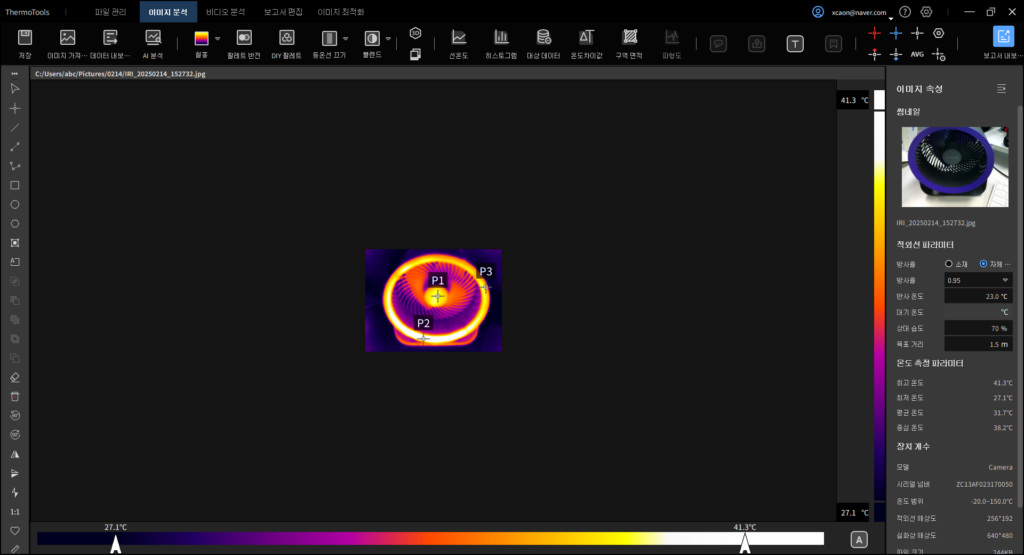
Task: Click the 저장 (Save) toolbar icon
Action: click(25, 38)
